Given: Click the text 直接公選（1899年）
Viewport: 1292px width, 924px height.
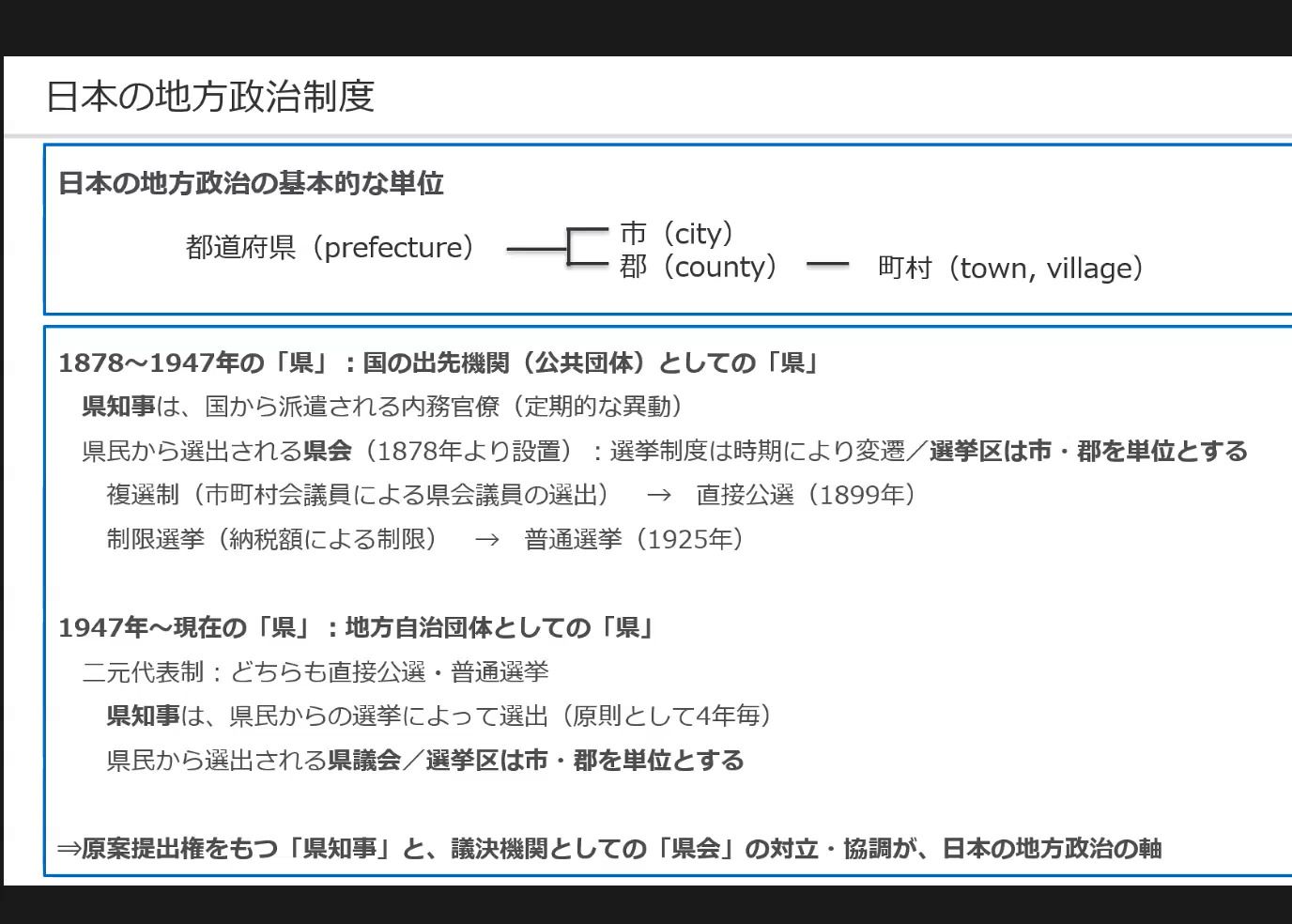Looking at the screenshot, I should [x=809, y=495].
